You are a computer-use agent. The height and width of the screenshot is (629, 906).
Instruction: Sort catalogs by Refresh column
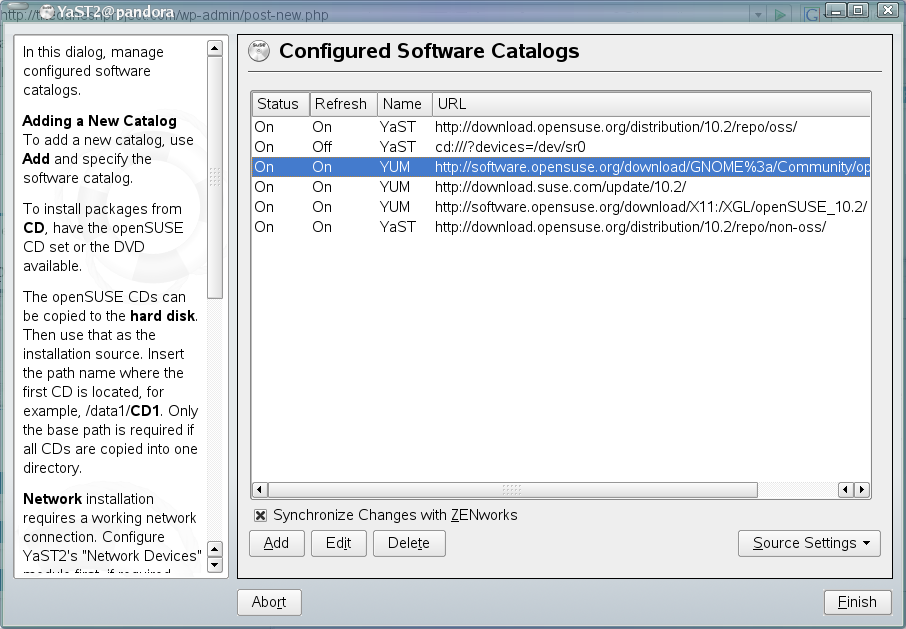coord(340,104)
